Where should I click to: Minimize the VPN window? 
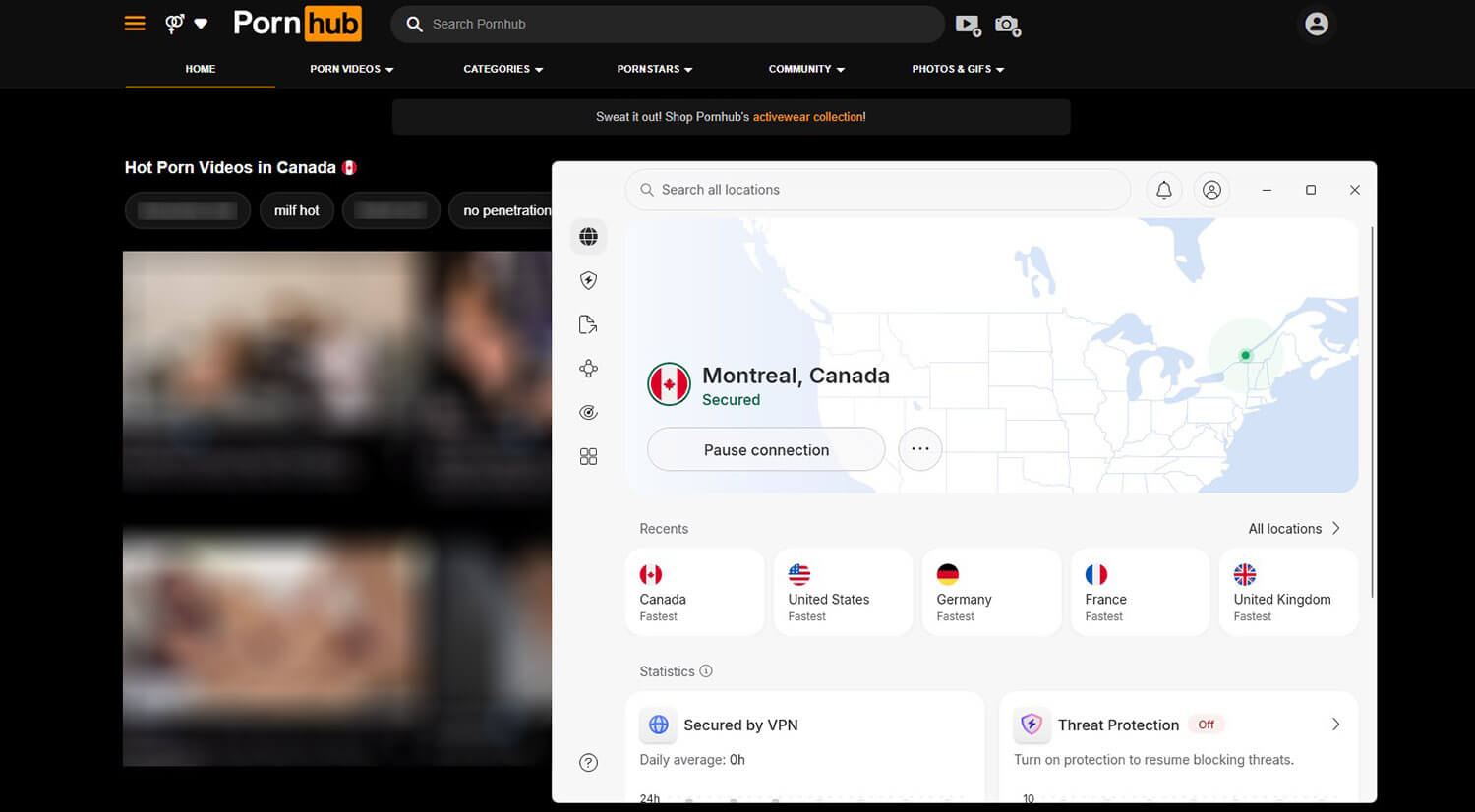point(1267,190)
